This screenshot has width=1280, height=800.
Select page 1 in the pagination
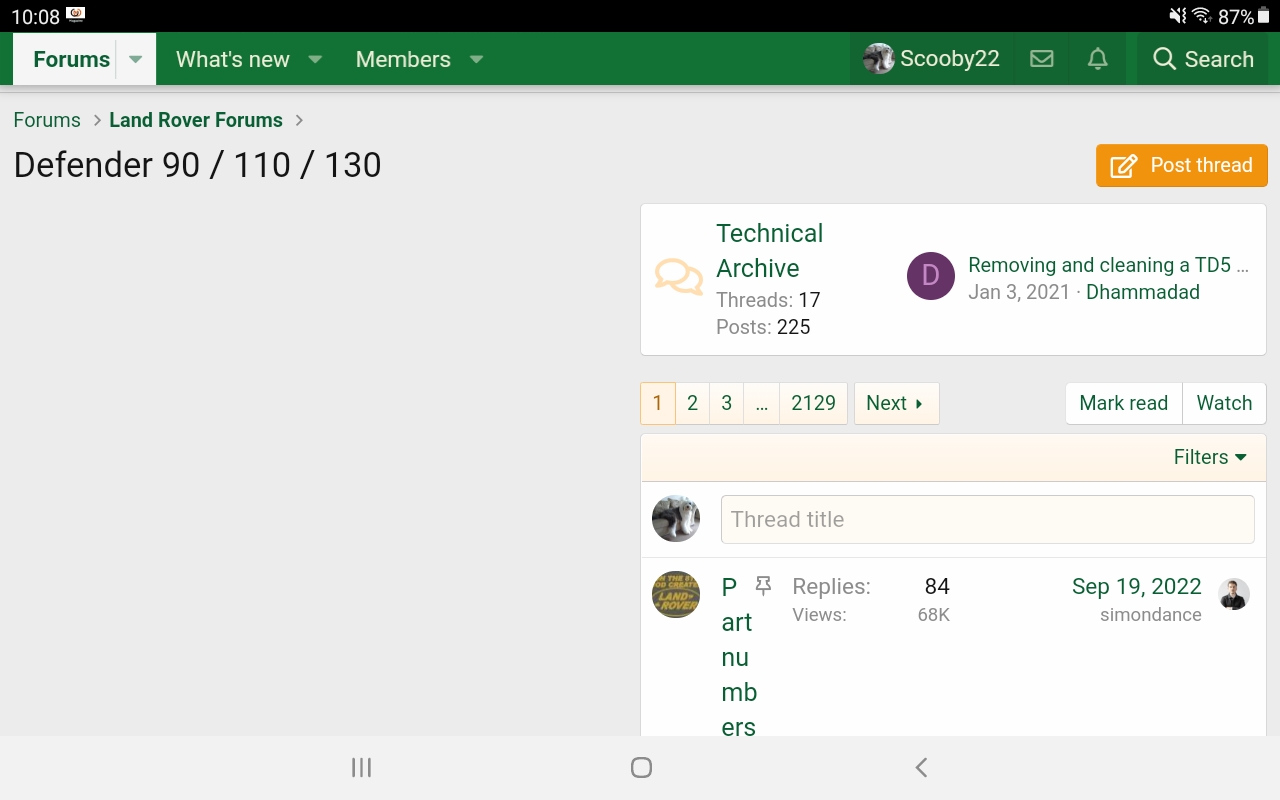tap(657, 403)
